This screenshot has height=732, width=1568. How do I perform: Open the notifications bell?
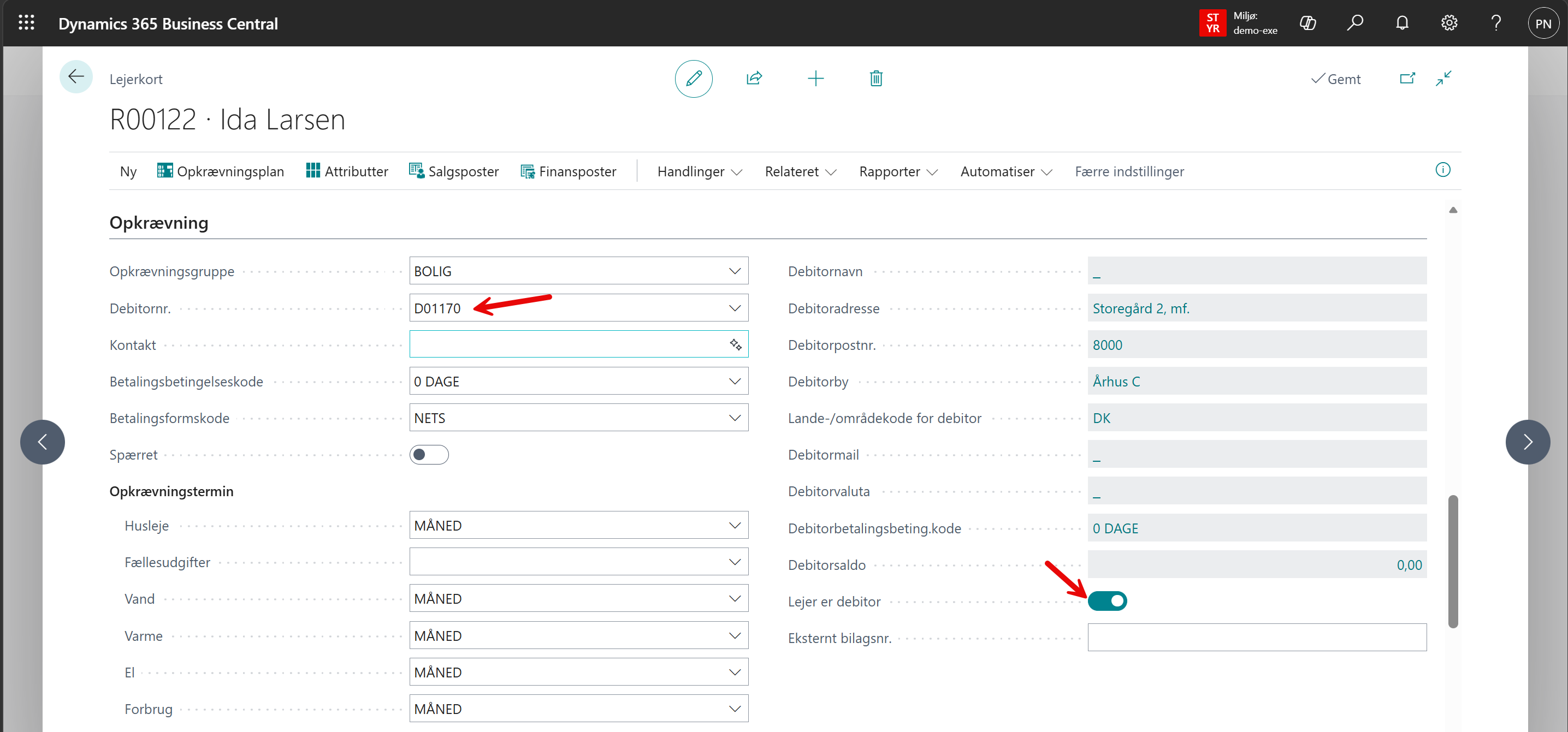point(1401,23)
